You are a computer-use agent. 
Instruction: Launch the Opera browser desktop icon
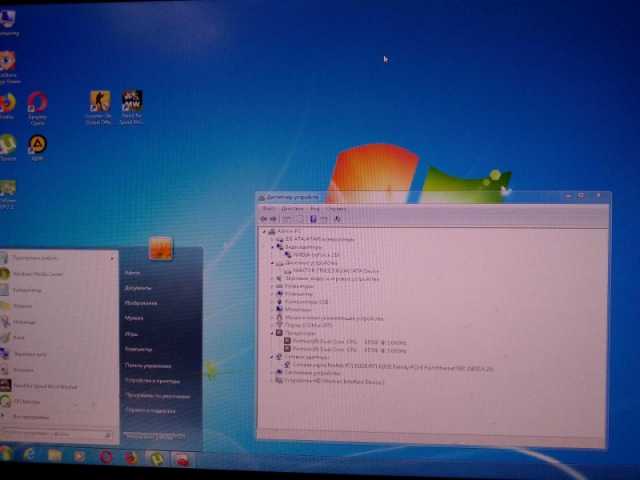pos(37,108)
